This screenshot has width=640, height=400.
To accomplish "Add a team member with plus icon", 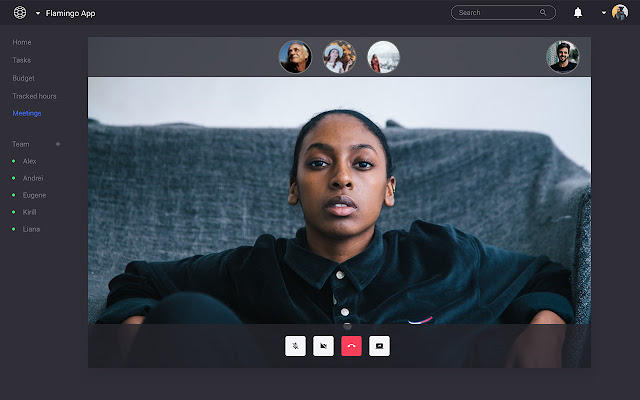I will [58, 144].
